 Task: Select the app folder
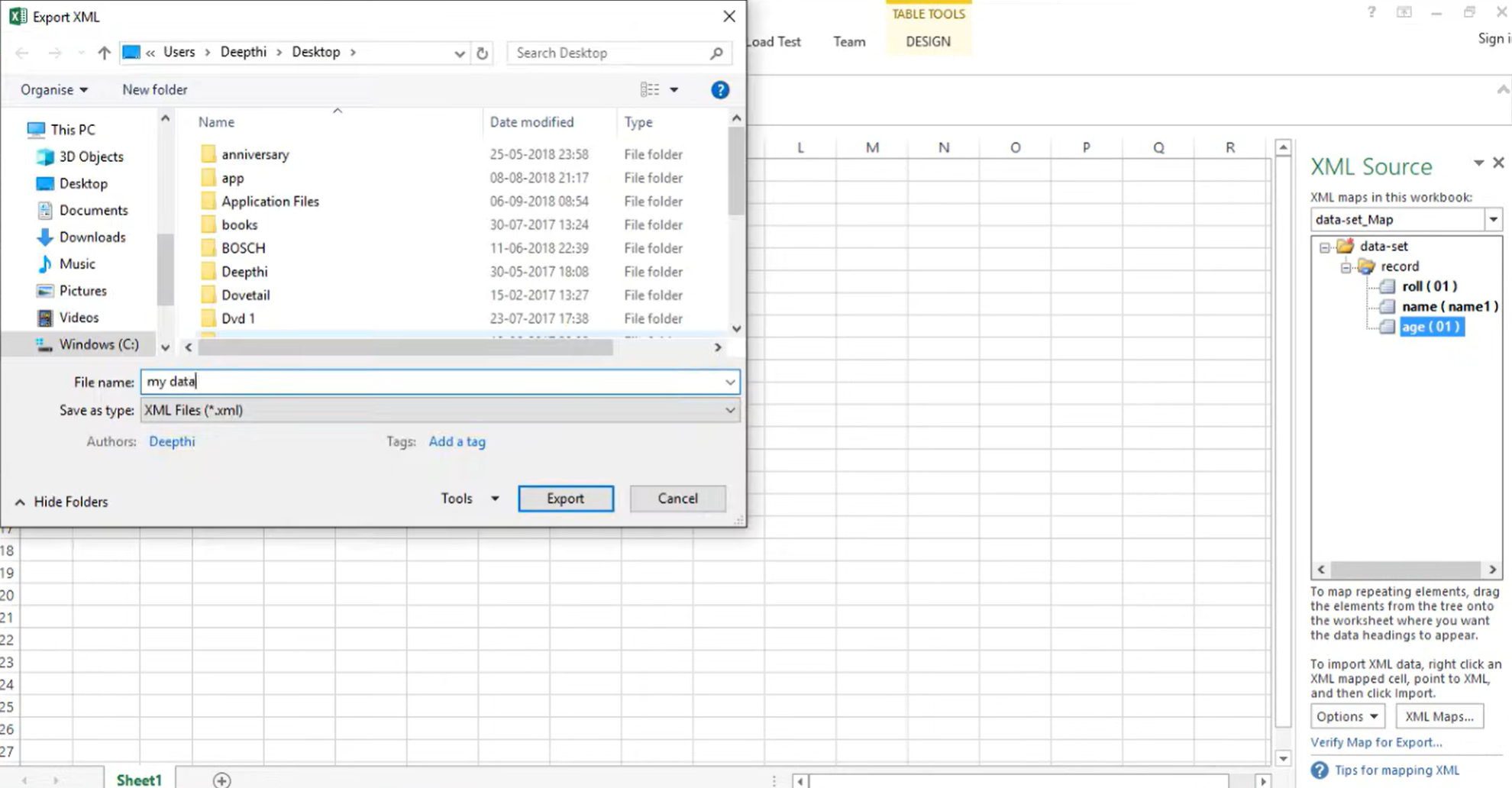[232, 178]
